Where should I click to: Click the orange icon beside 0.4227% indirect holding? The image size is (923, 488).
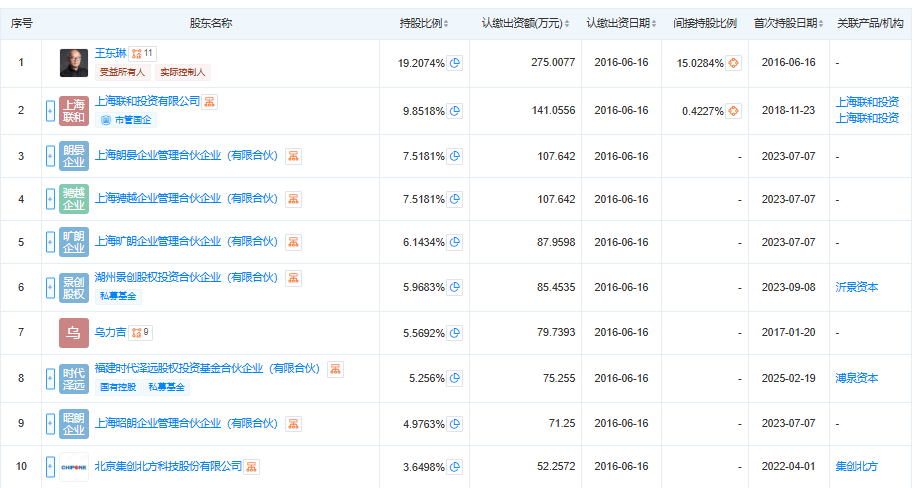tap(733, 111)
